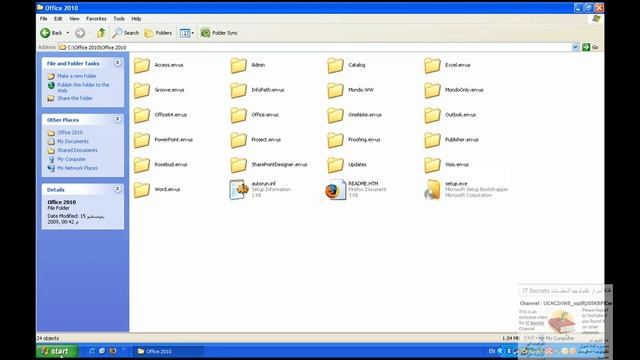Select the Project.en-us folder icon
Viewport: 640px width, 360px height.
click(x=238, y=140)
